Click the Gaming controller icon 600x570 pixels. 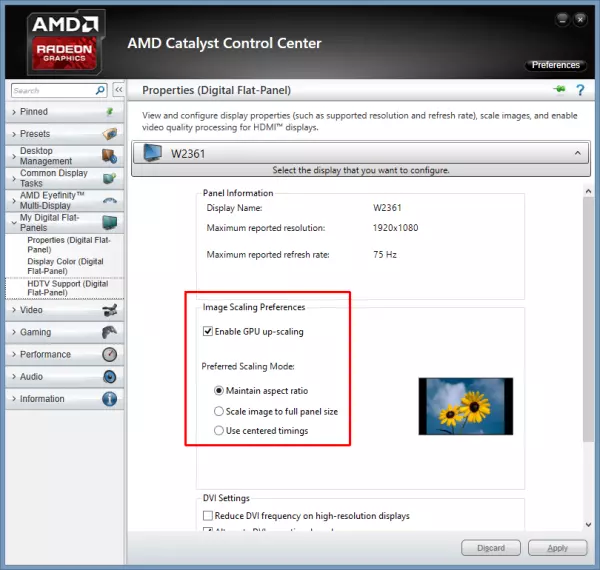[109, 332]
